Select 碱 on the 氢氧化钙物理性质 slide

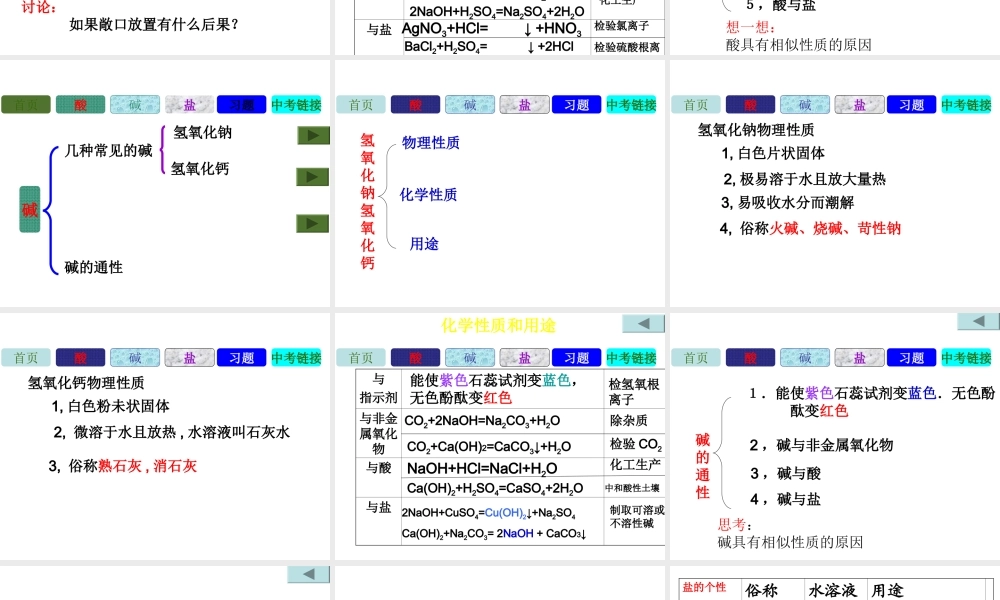tap(135, 358)
